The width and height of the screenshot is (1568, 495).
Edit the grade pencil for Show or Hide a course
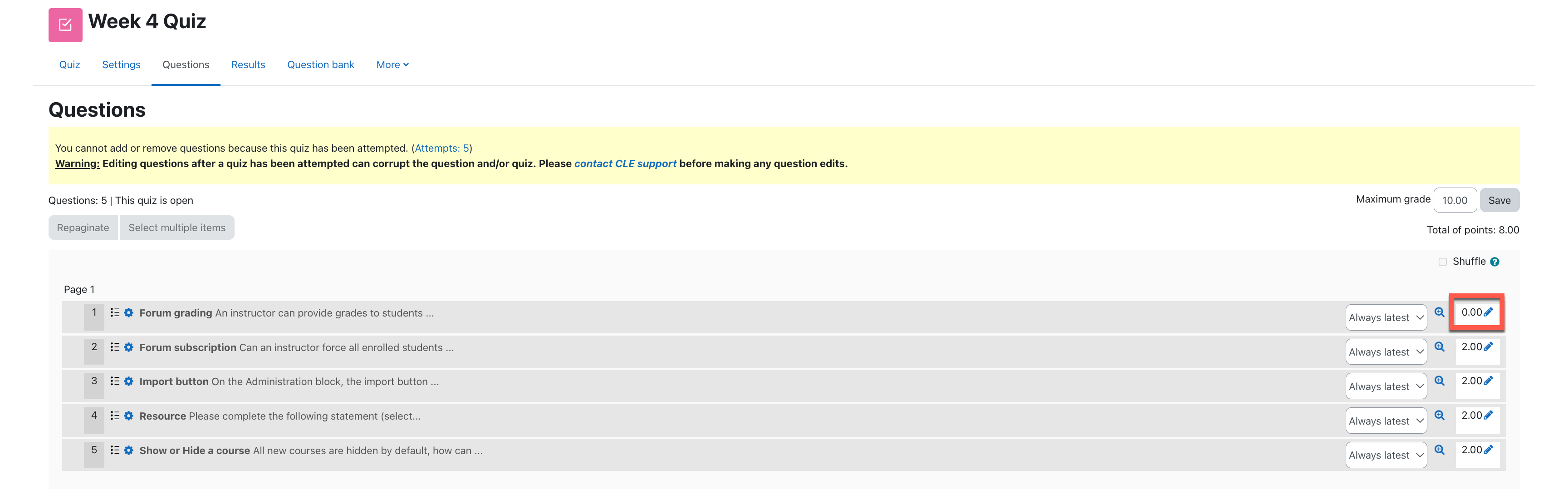1488,450
